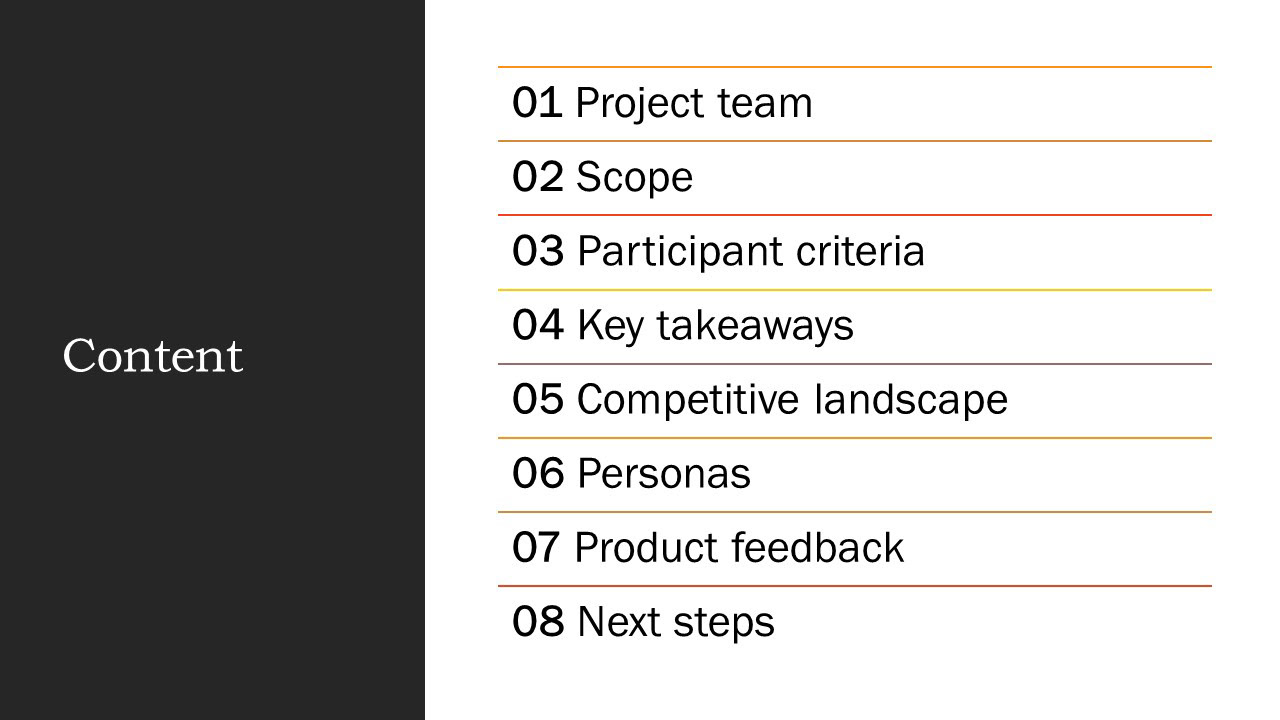Click the 'Key takeaways' entry text
This screenshot has height=720, width=1280.
715,326
